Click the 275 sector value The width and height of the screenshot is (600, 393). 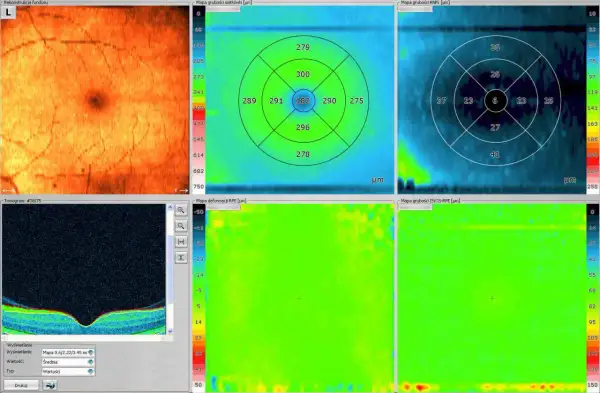pos(357,101)
